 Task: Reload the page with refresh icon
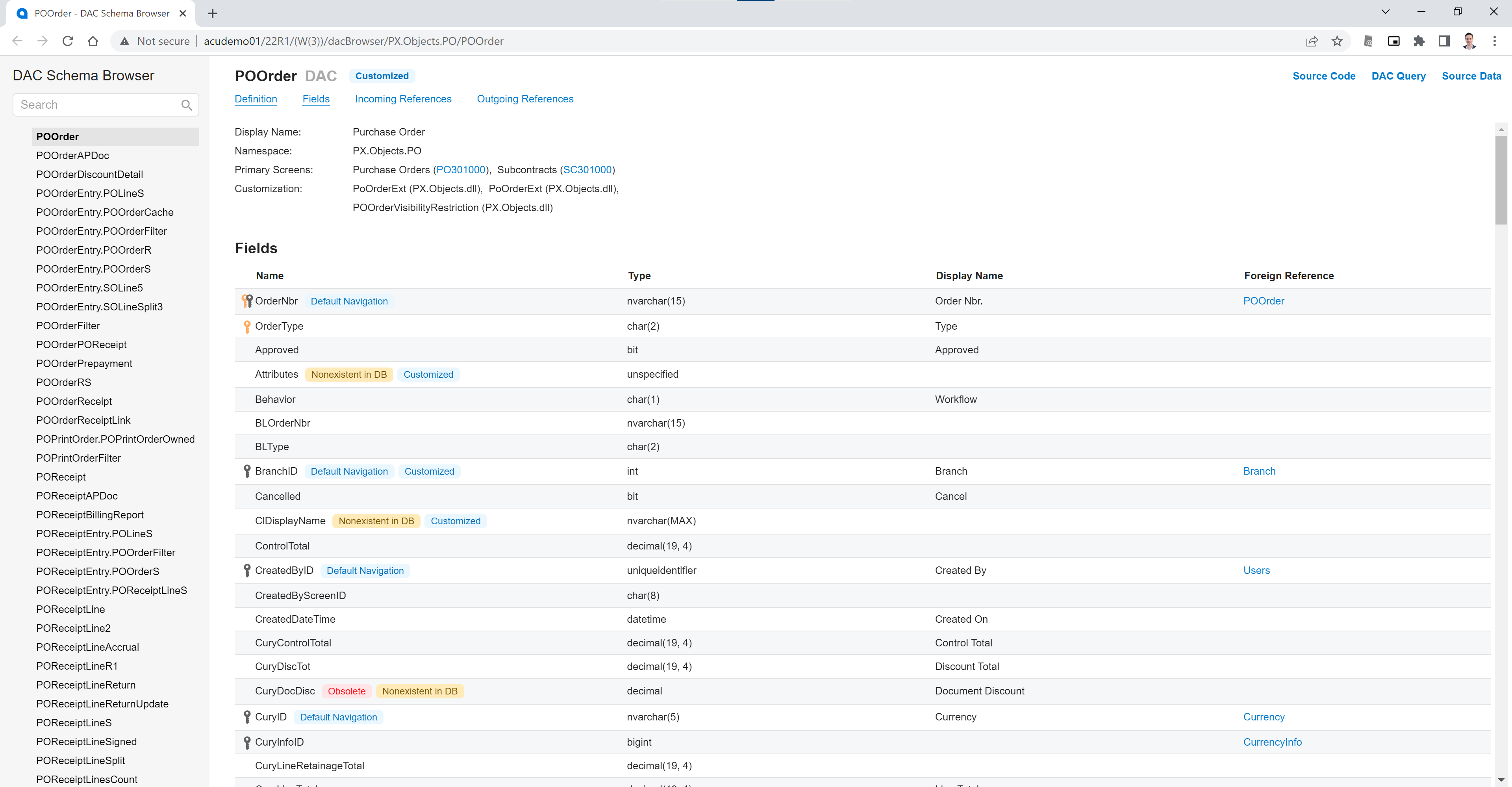coord(67,41)
